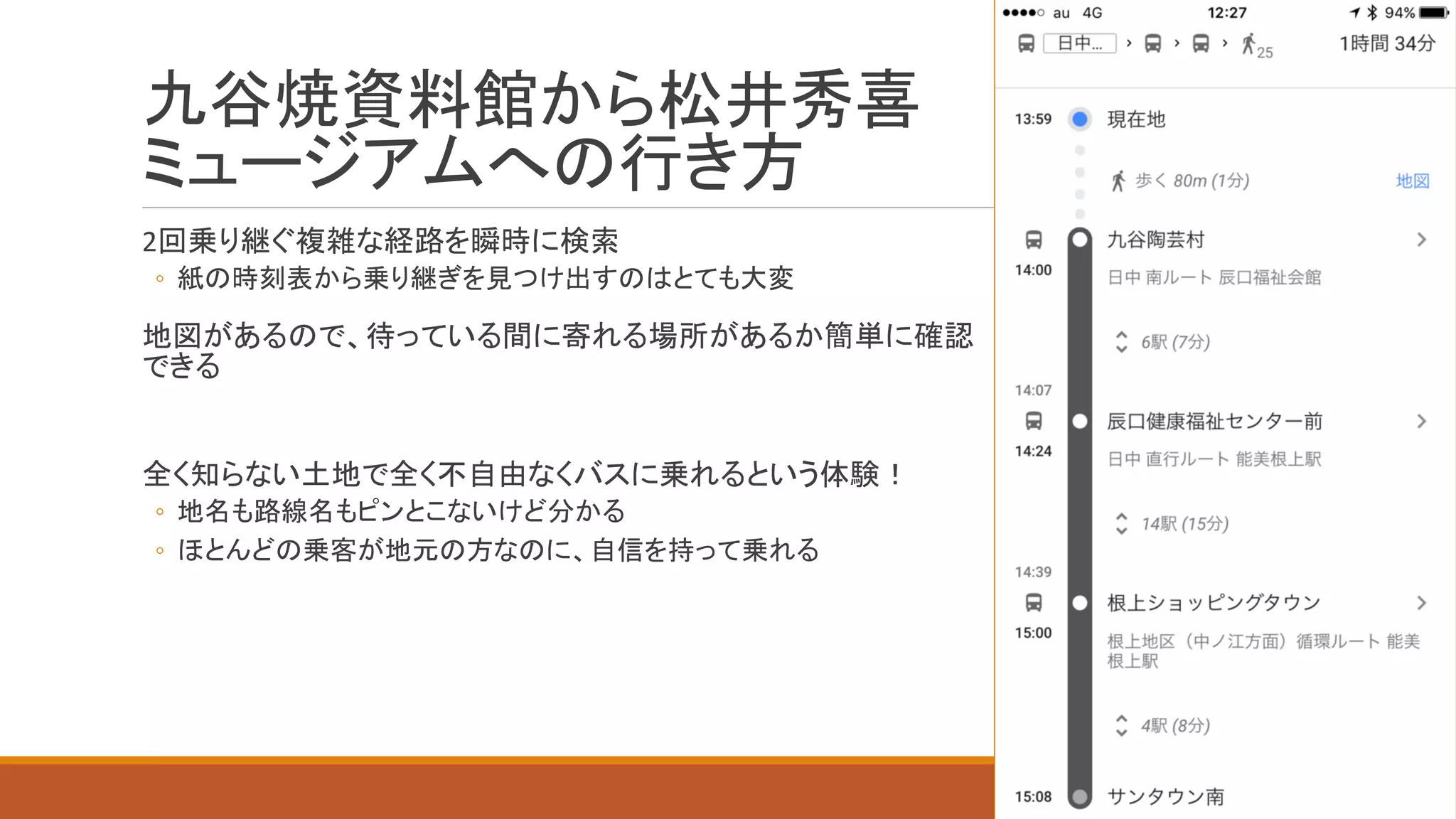Open 辰口健康福祉センター前 details chevron
This screenshot has width=1456, height=819.
click(x=1421, y=422)
